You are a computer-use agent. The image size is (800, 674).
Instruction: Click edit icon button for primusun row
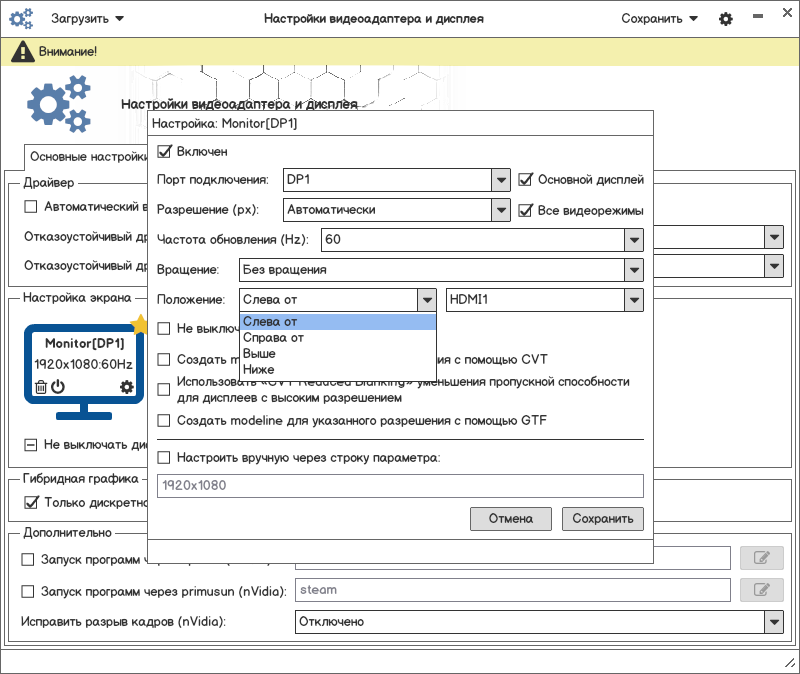pyautogui.click(x=762, y=590)
